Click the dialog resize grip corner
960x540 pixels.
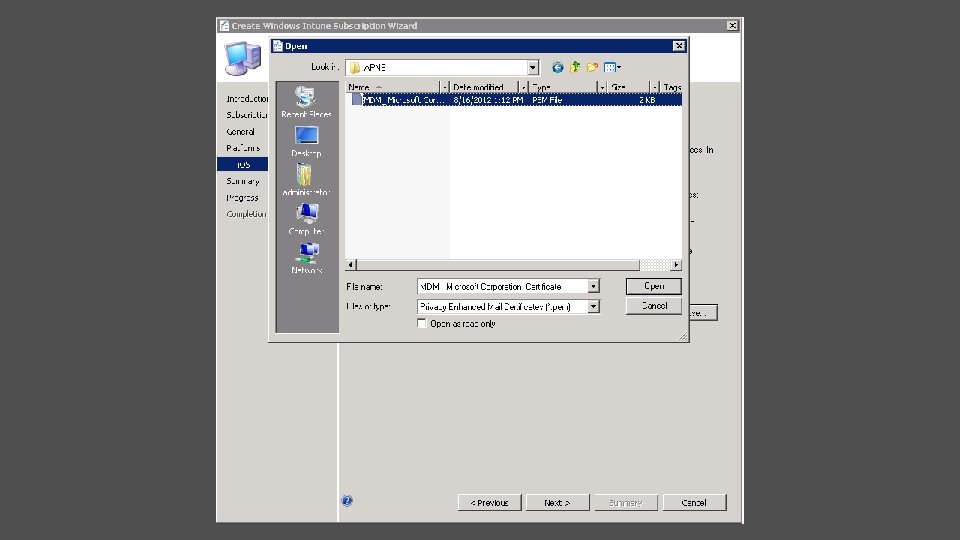(x=683, y=336)
